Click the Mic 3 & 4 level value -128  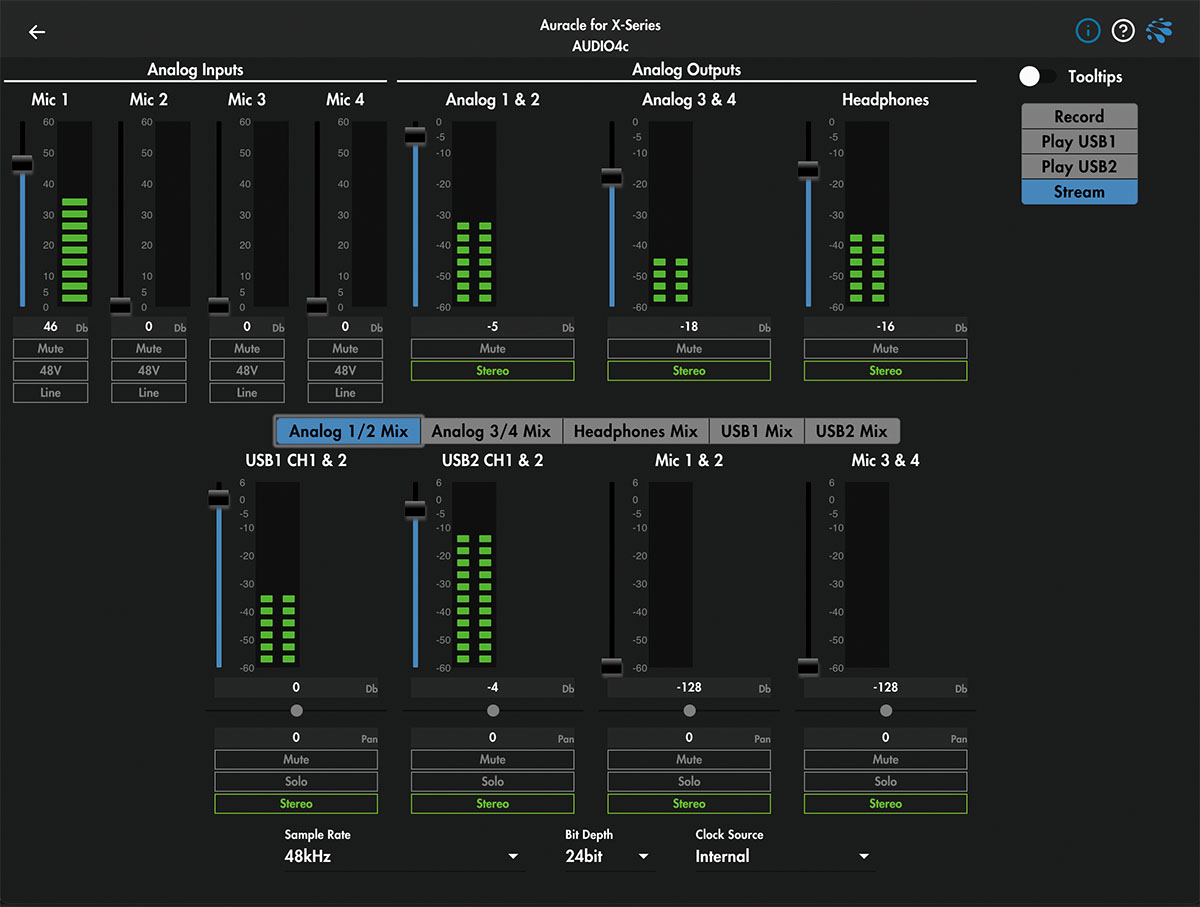886,688
